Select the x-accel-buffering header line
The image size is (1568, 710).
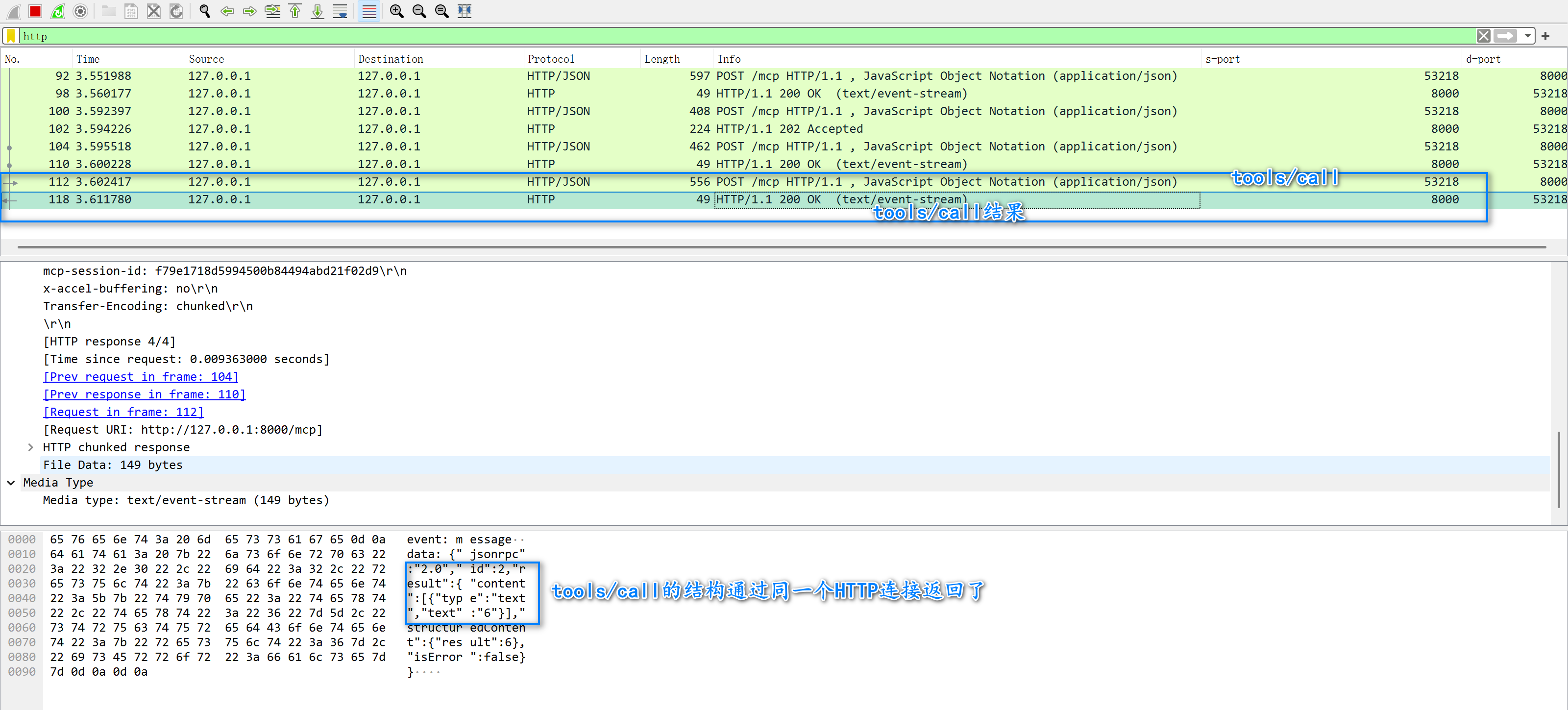(x=130, y=289)
